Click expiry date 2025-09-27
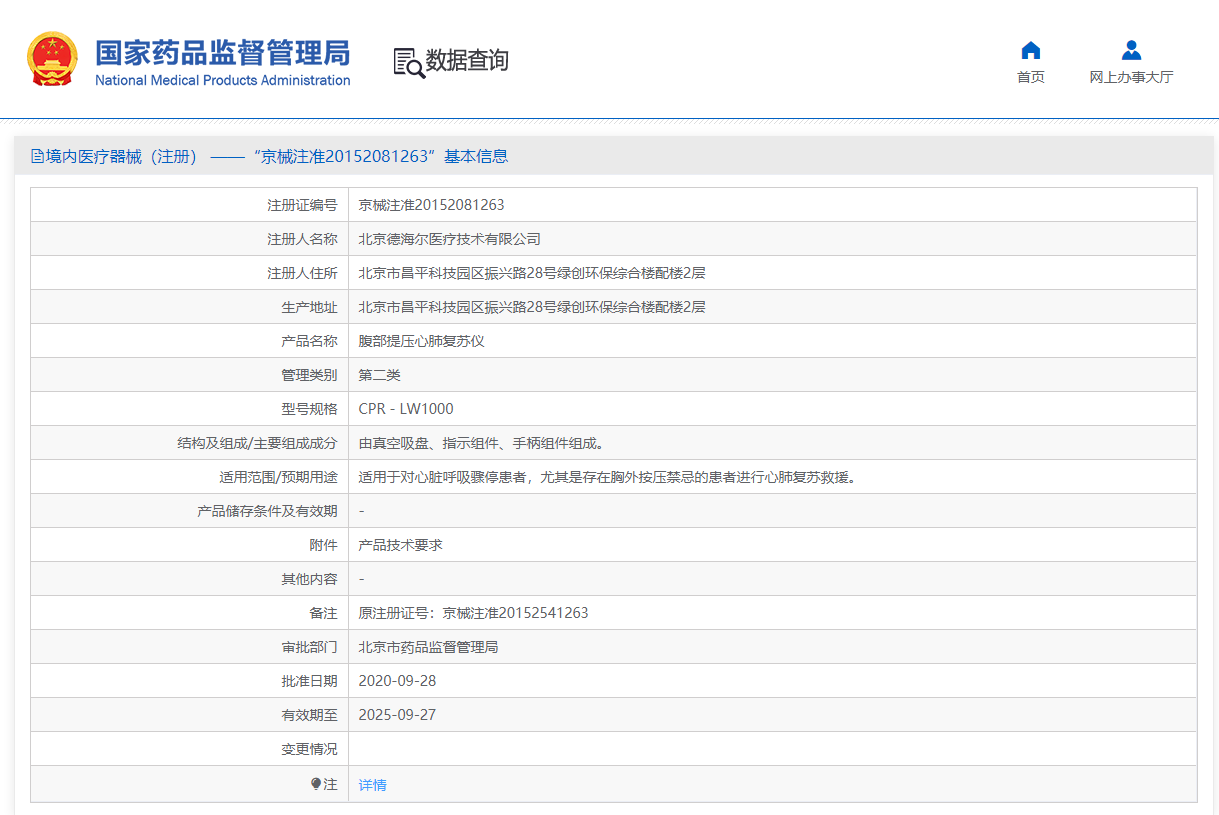Viewport: 1219px width, 815px height. tap(398, 715)
